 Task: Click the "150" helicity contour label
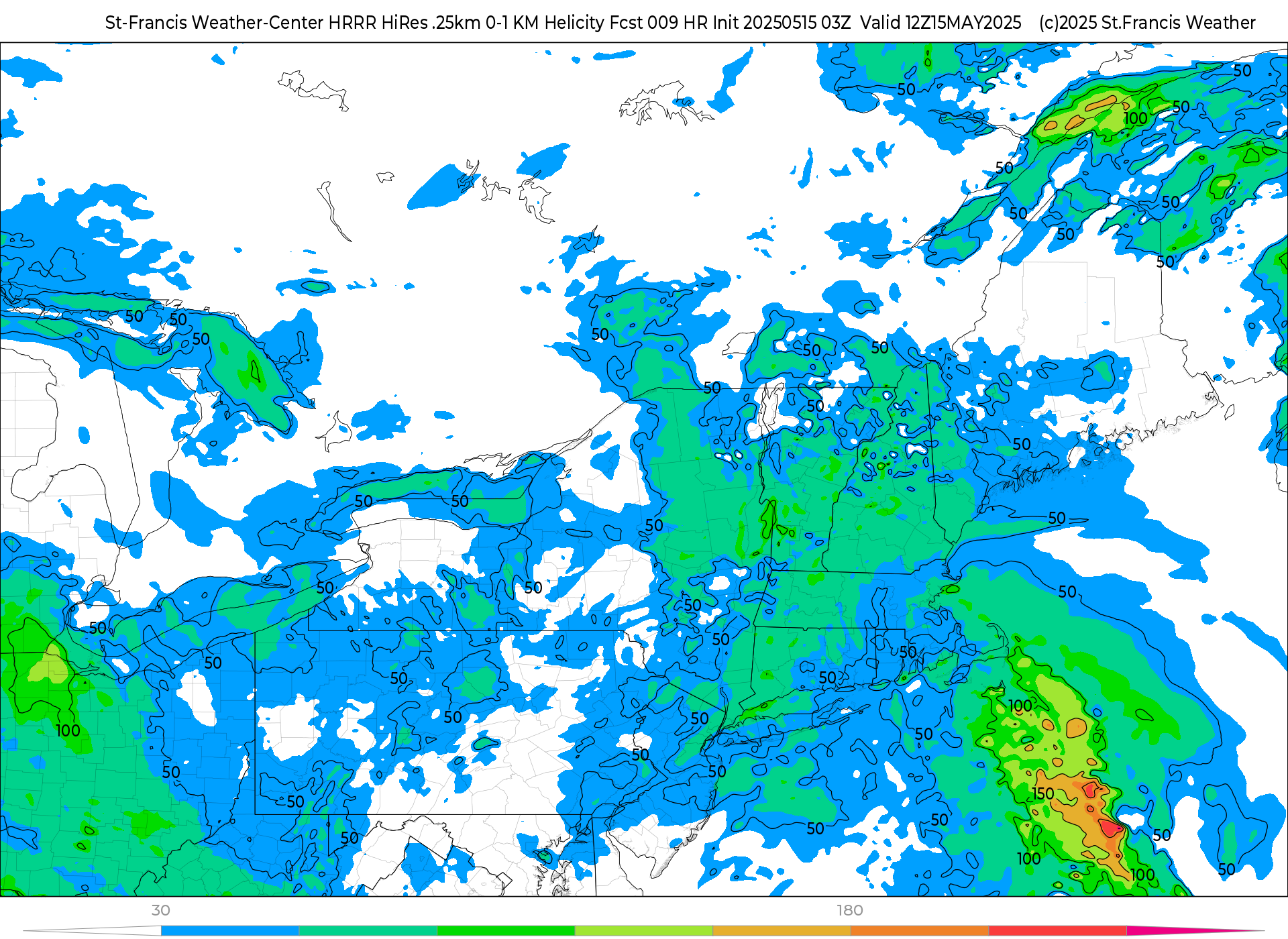[1043, 794]
